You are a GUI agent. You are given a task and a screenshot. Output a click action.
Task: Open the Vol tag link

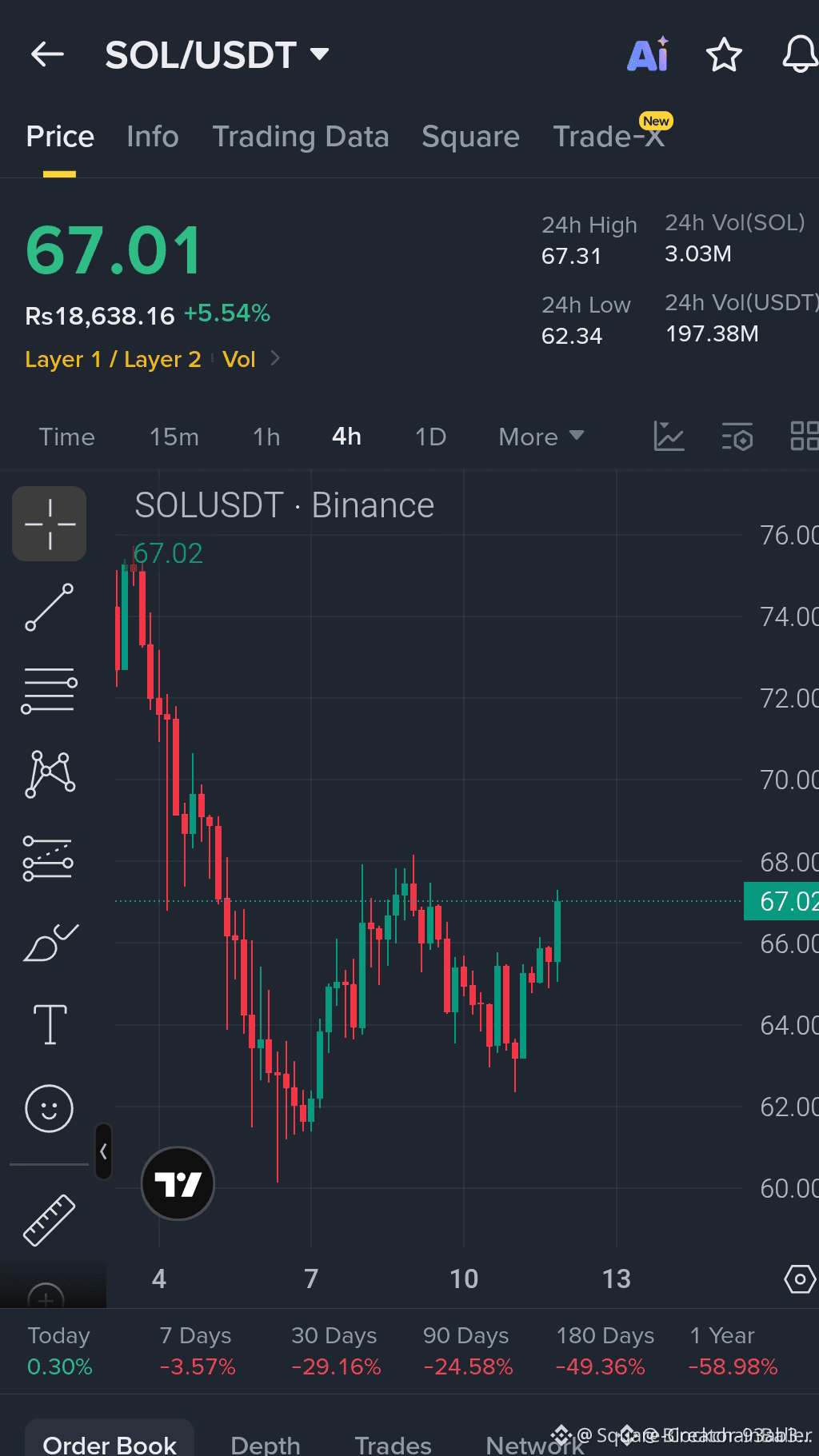pos(239,360)
